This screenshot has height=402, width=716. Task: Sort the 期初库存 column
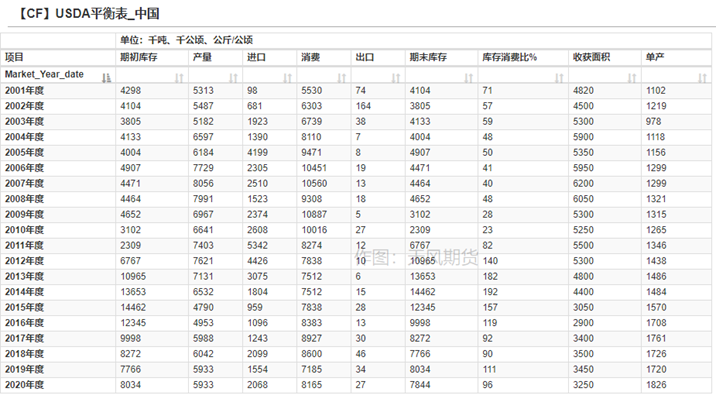179,78
